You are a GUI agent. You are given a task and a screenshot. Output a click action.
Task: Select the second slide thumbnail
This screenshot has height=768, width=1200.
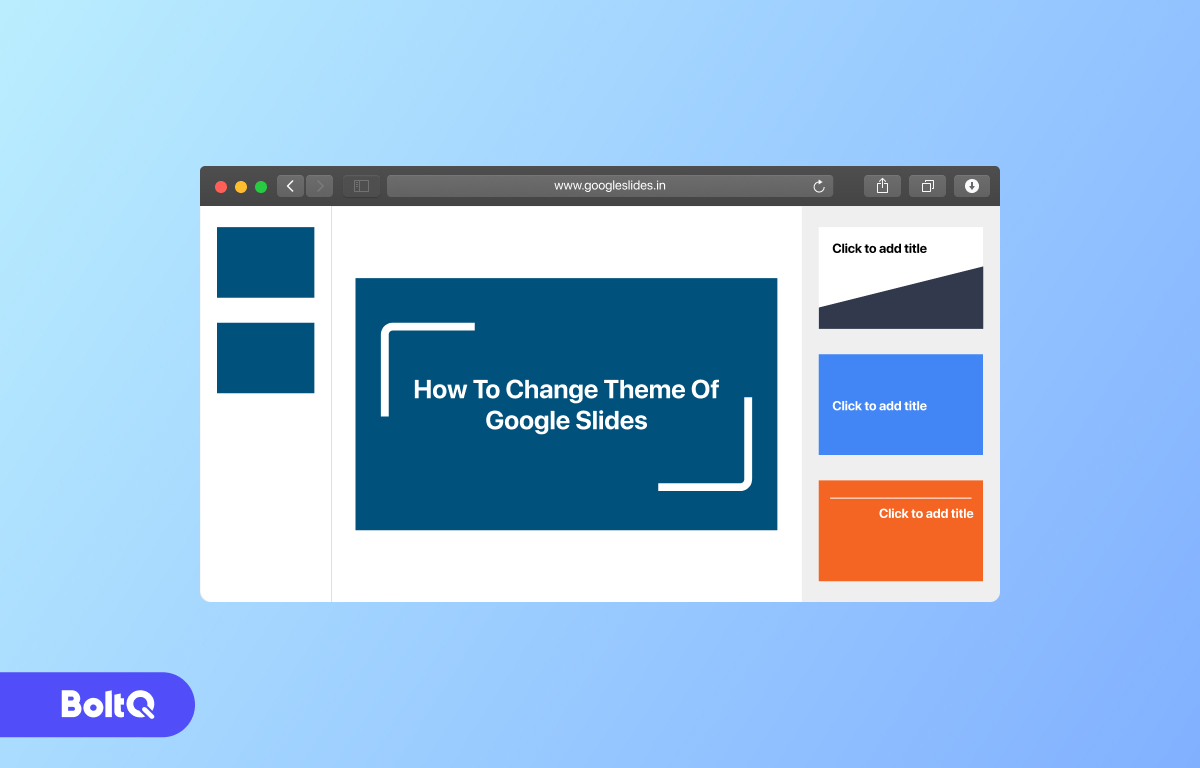click(x=265, y=357)
